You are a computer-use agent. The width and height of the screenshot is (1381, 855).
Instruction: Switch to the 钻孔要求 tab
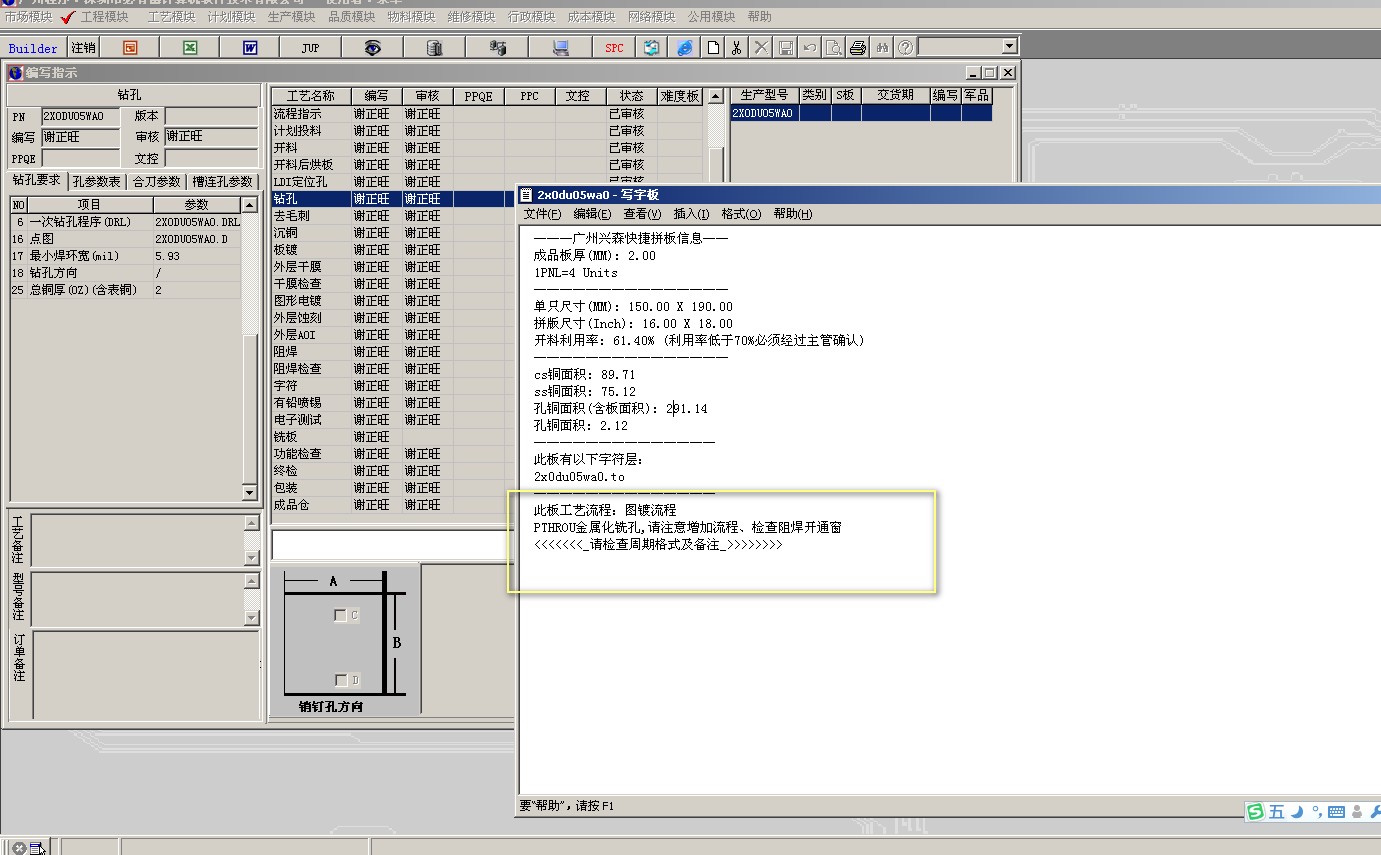[x=37, y=181]
